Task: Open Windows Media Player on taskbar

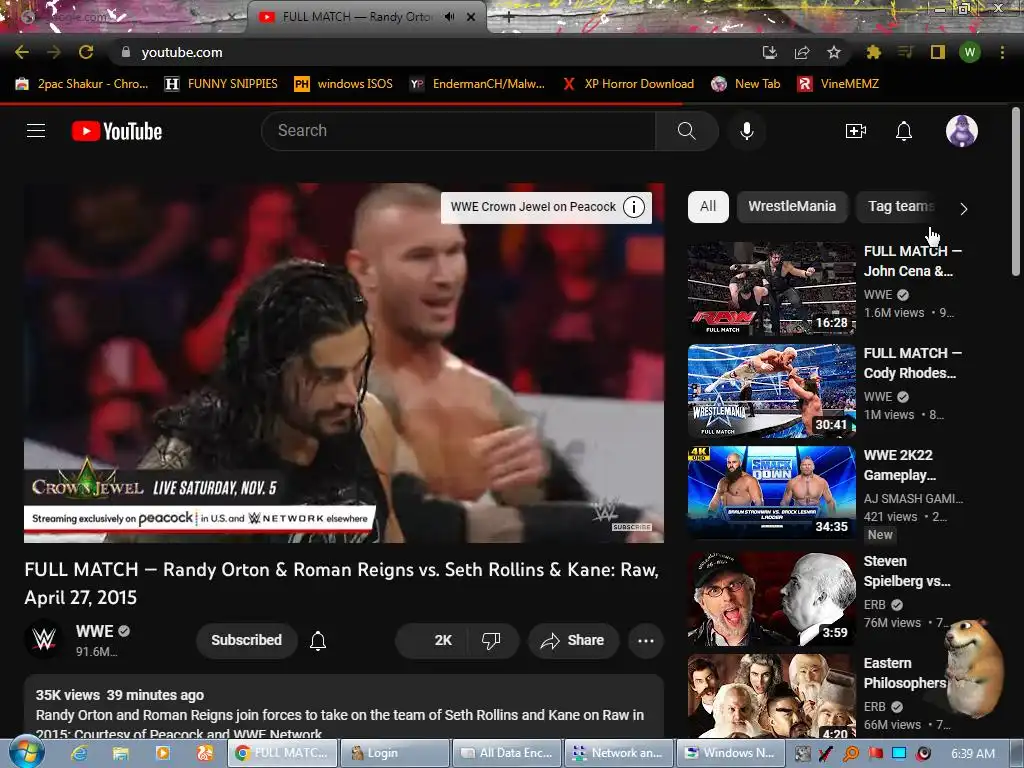Action: [162, 754]
